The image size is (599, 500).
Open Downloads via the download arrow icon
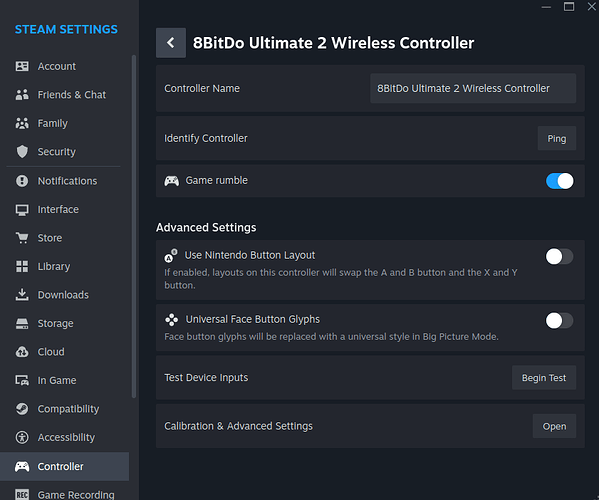pyautogui.click(x=22, y=294)
